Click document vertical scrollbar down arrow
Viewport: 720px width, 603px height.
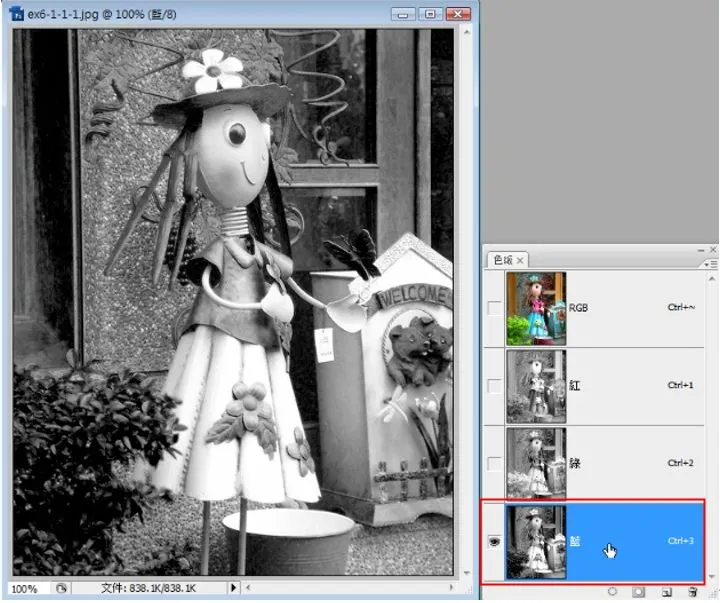click(467, 573)
